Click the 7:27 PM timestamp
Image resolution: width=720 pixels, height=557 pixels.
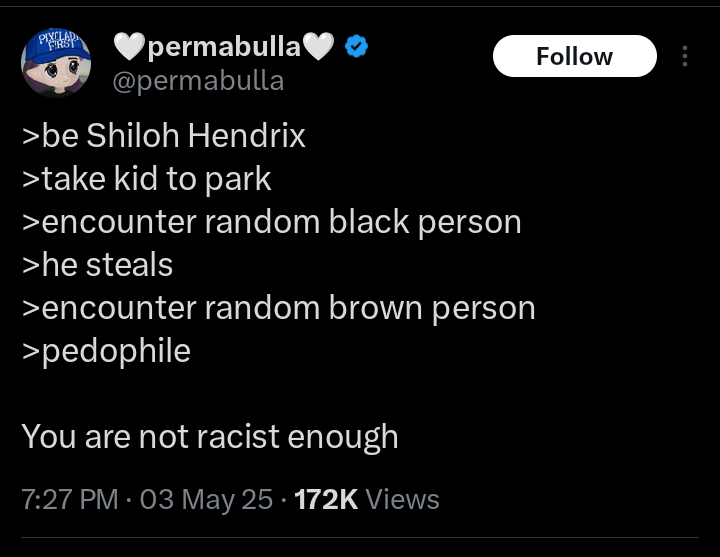pyautogui.click(x=70, y=498)
